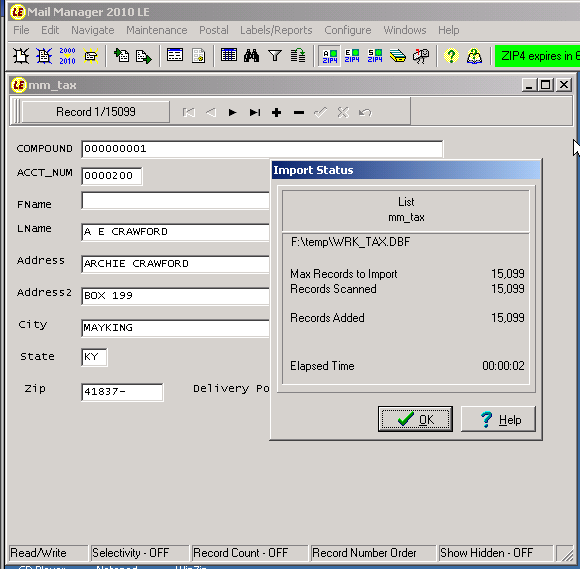Click Help button in Import Status dialog

(498, 419)
